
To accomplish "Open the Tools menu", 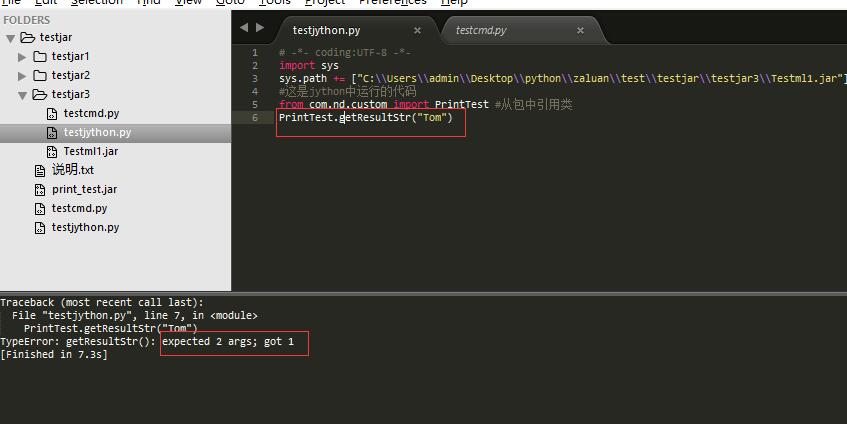I will pyautogui.click(x=274, y=2).
